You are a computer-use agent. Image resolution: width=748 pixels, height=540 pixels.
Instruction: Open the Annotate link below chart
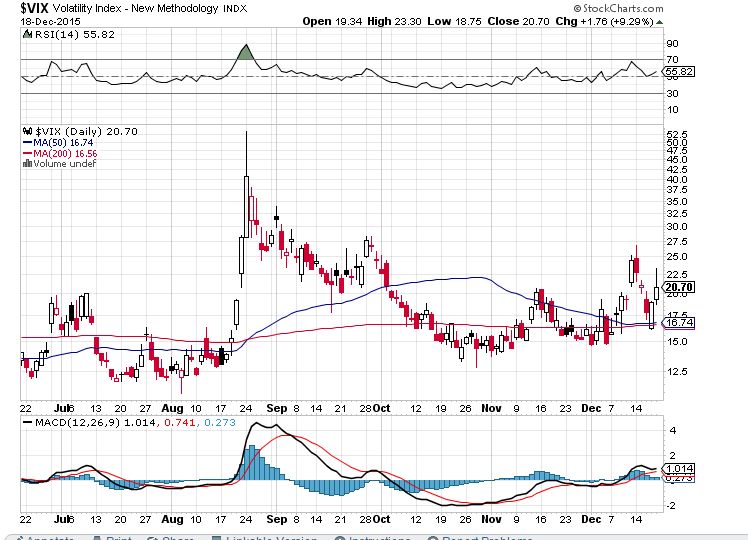point(44,538)
